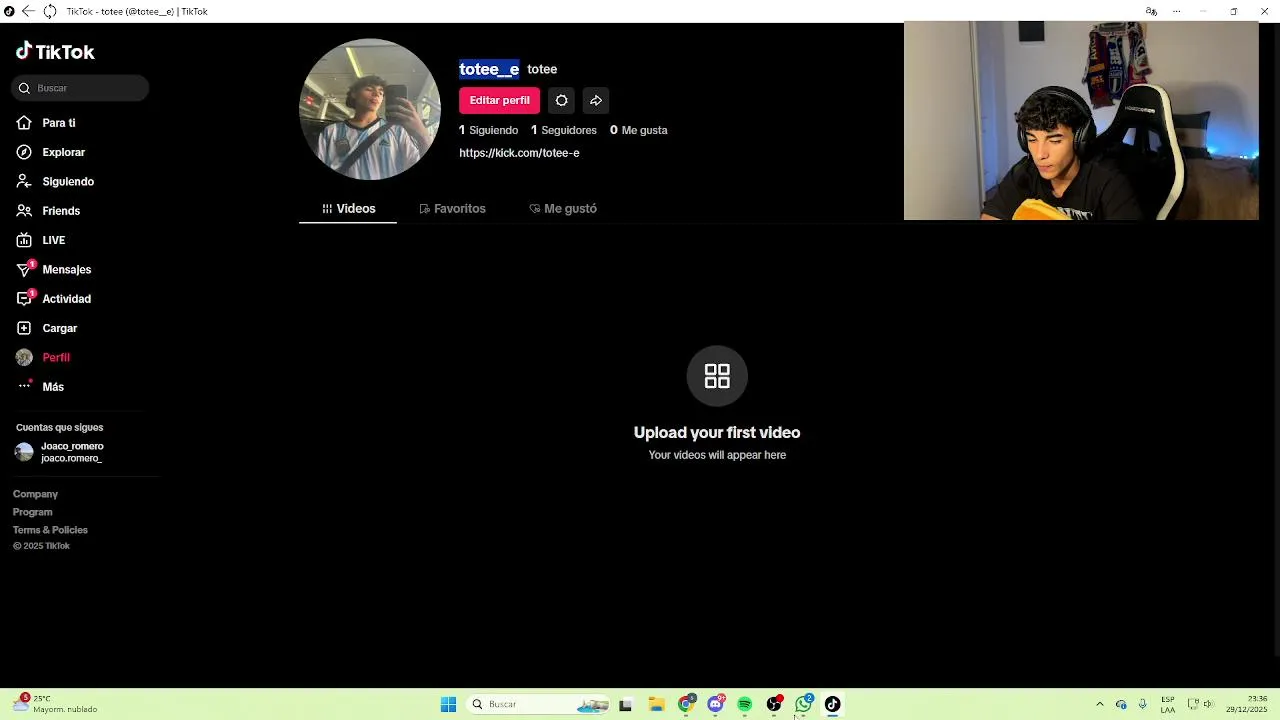Click the Editar perfil button
Image resolution: width=1280 pixels, height=720 pixels.
(x=499, y=100)
